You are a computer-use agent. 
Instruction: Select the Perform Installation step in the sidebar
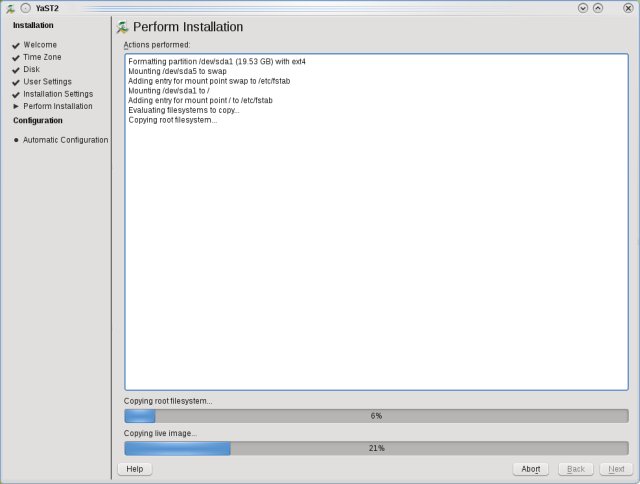pos(58,106)
